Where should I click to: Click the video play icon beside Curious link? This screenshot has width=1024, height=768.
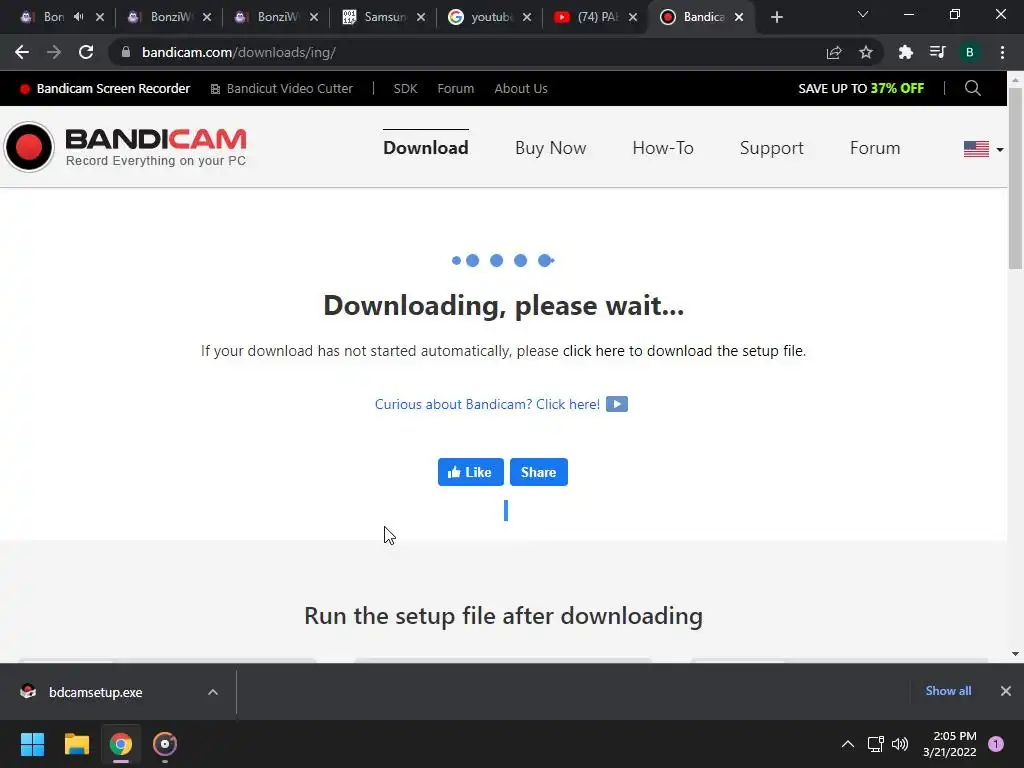(x=616, y=404)
